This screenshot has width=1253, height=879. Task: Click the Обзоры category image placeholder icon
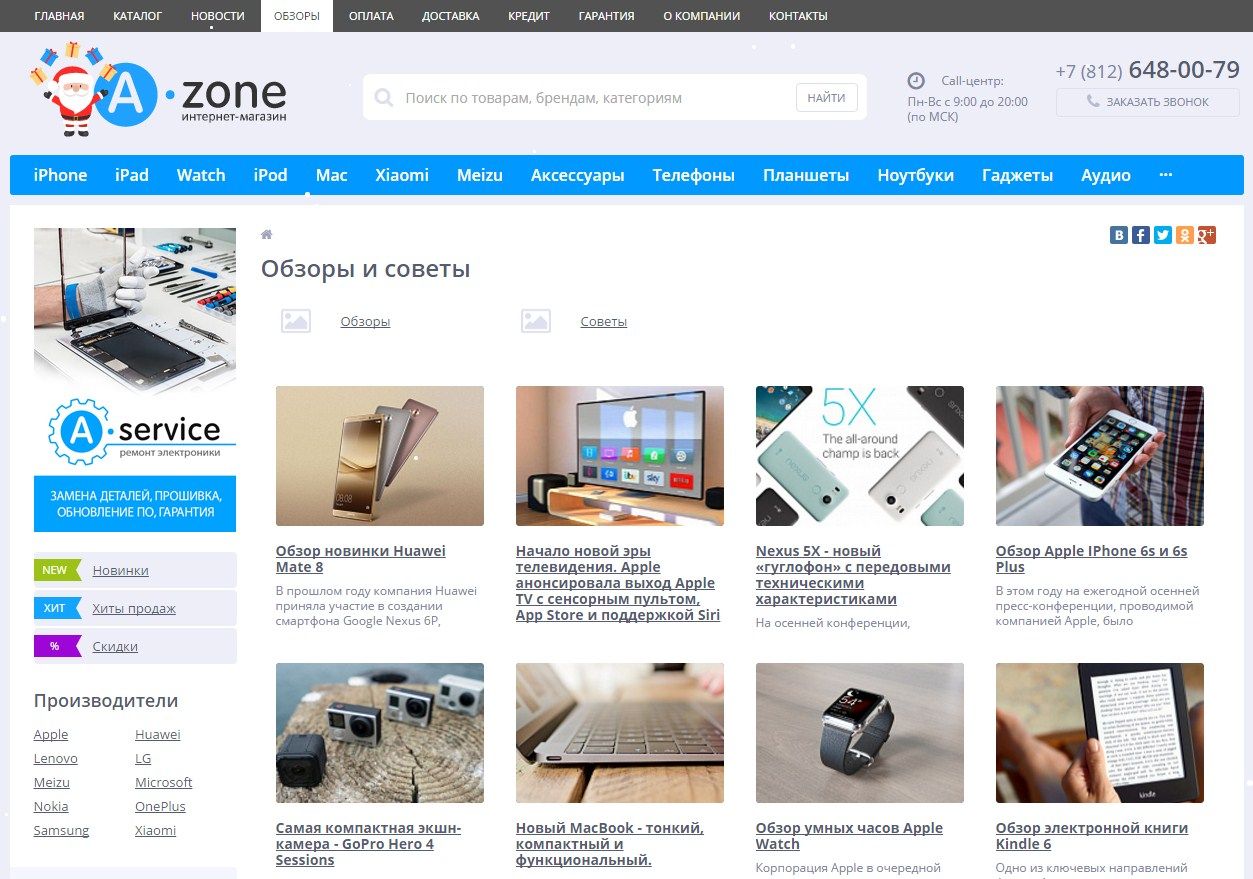296,321
